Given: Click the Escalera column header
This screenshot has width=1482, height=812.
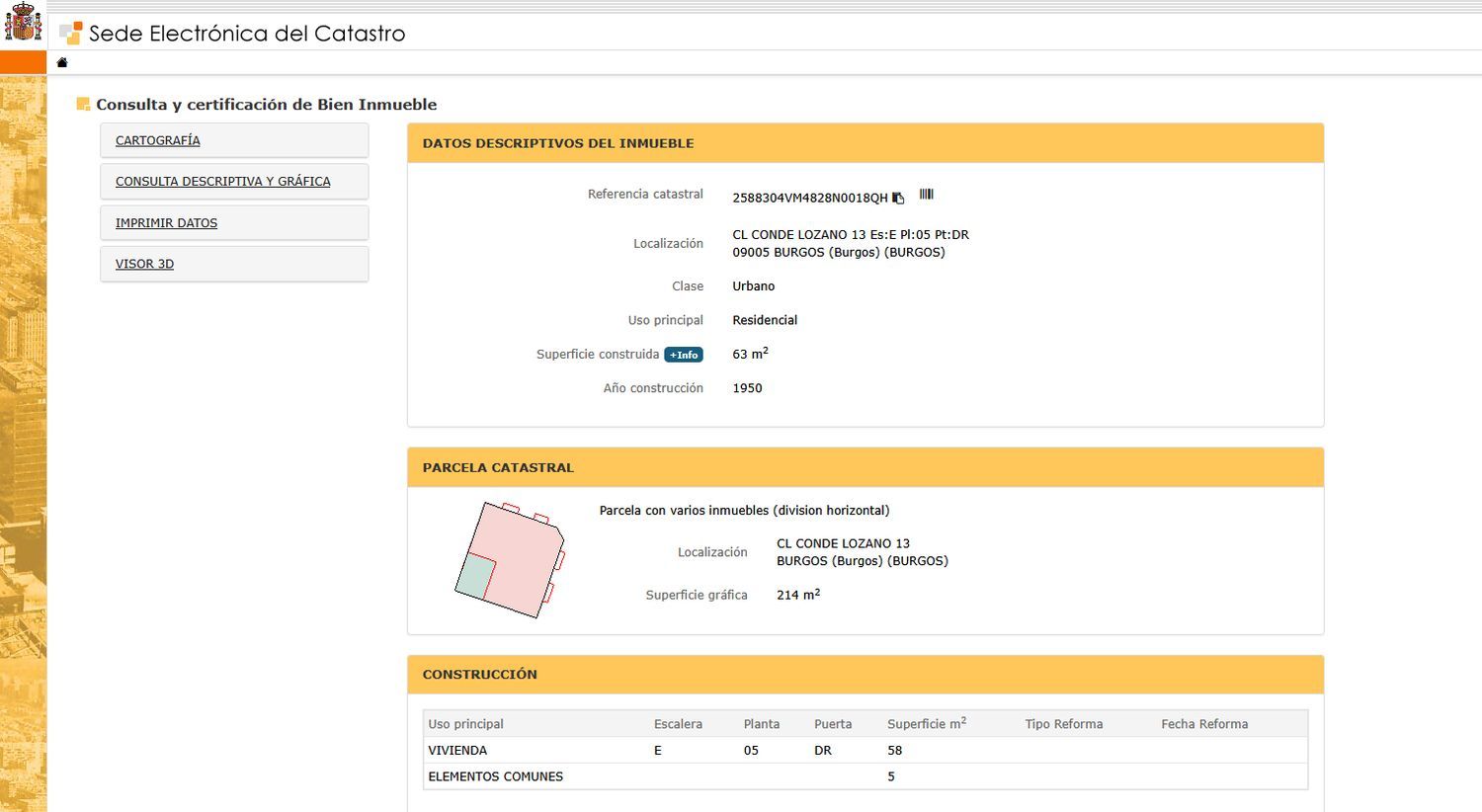Looking at the screenshot, I should [678, 724].
